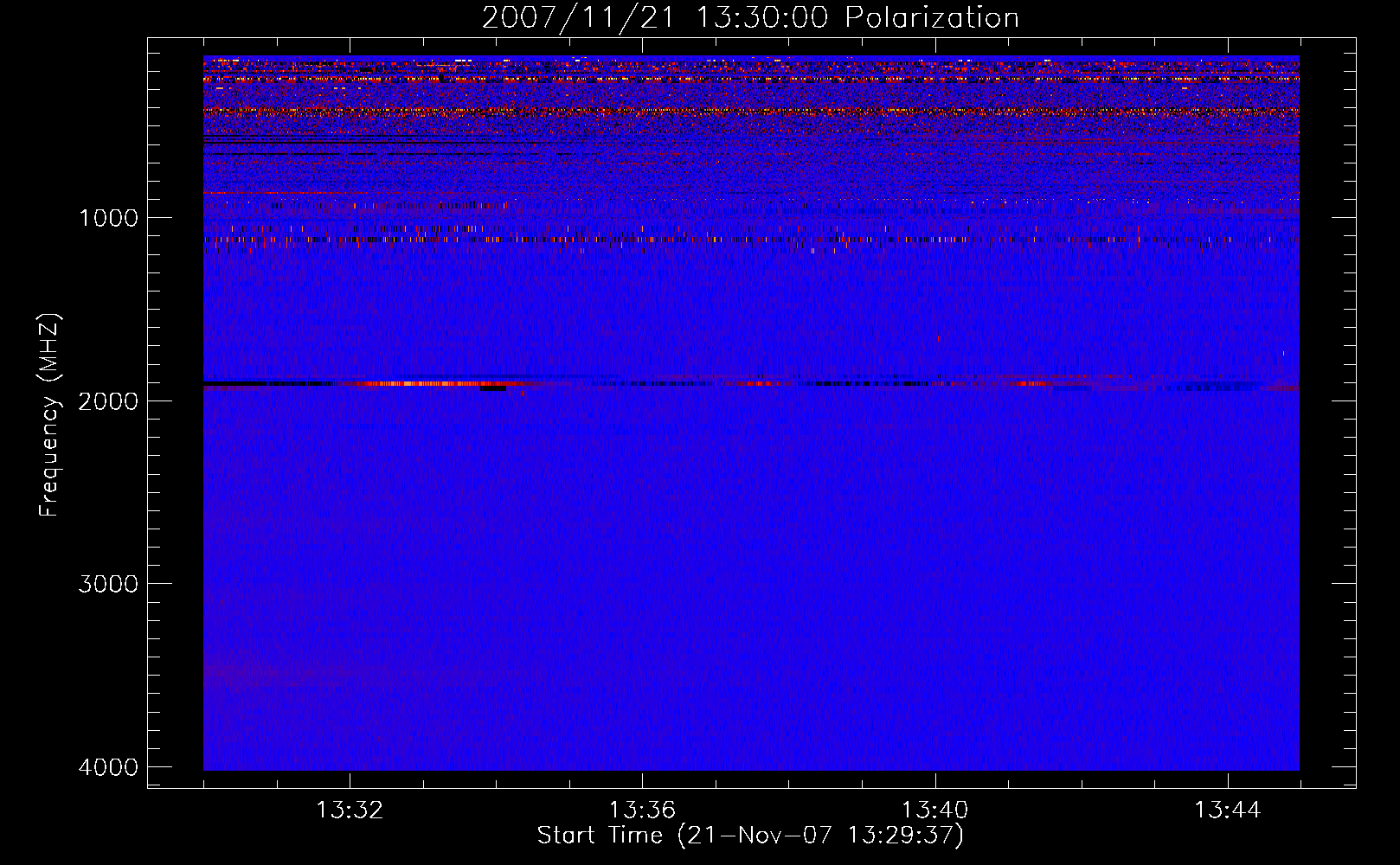Image resolution: width=1400 pixels, height=865 pixels.
Task: Click the "Start Time (21-Nov-07 13:29:37)" axis label
Action: [750, 836]
